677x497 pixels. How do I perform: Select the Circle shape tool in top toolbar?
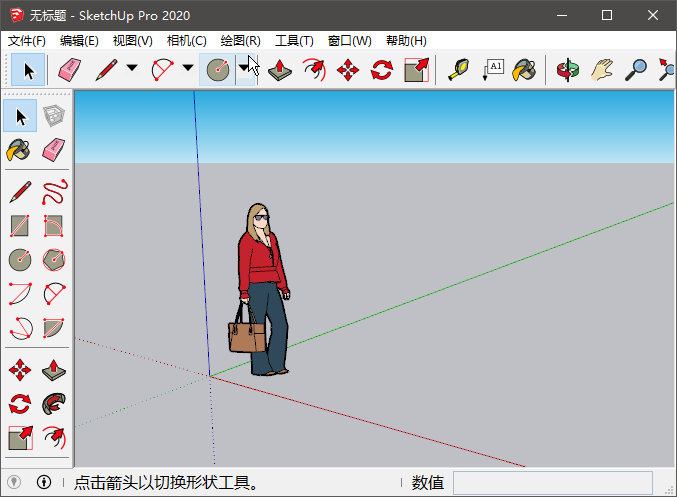tap(218, 70)
